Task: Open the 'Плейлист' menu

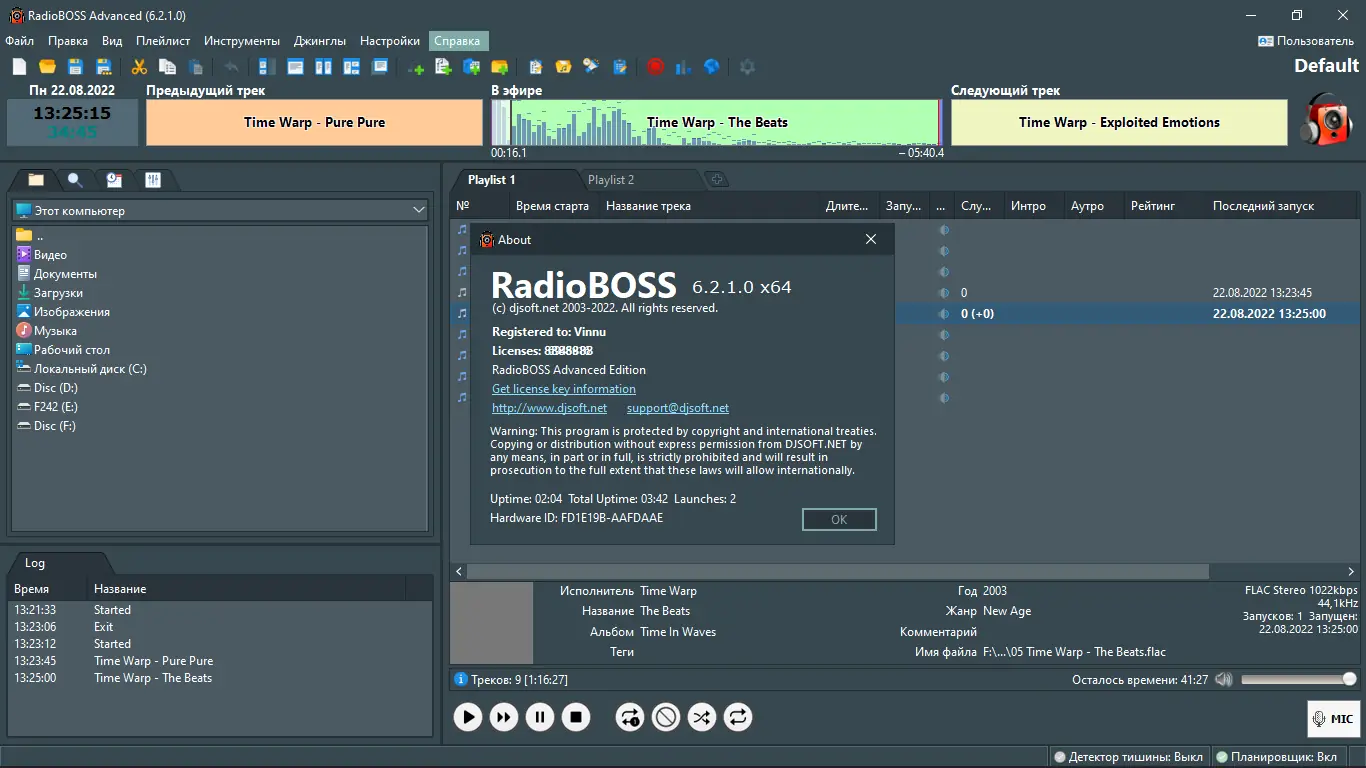Action: point(163,41)
